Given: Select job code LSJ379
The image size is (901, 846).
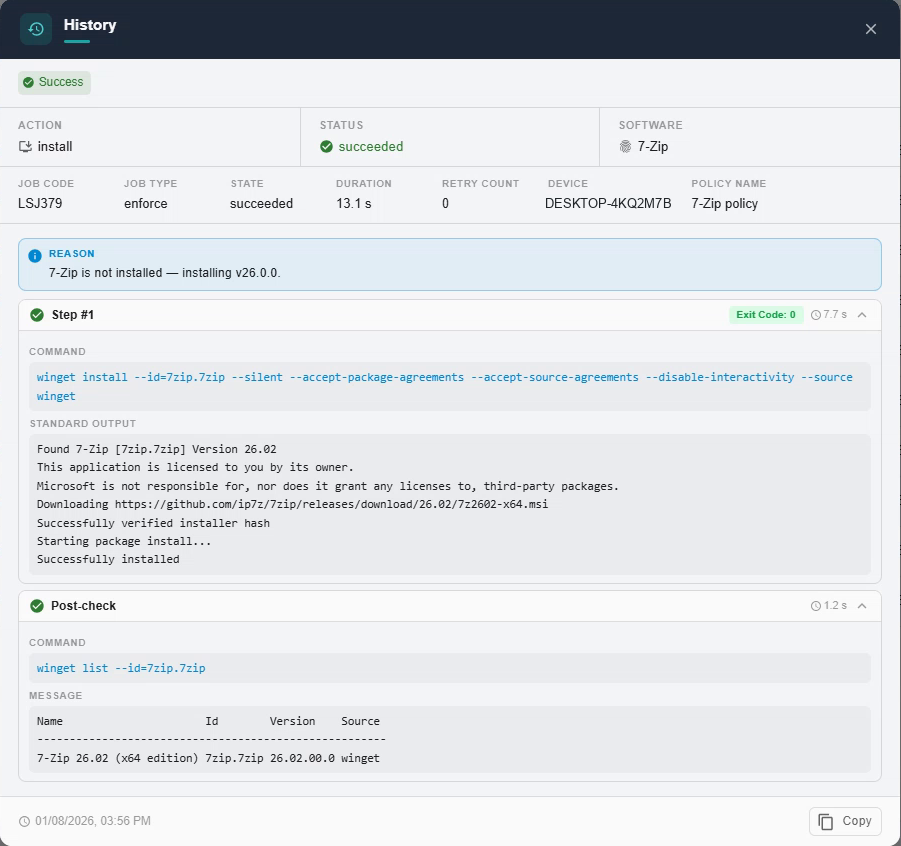Looking at the screenshot, I should (40, 203).
